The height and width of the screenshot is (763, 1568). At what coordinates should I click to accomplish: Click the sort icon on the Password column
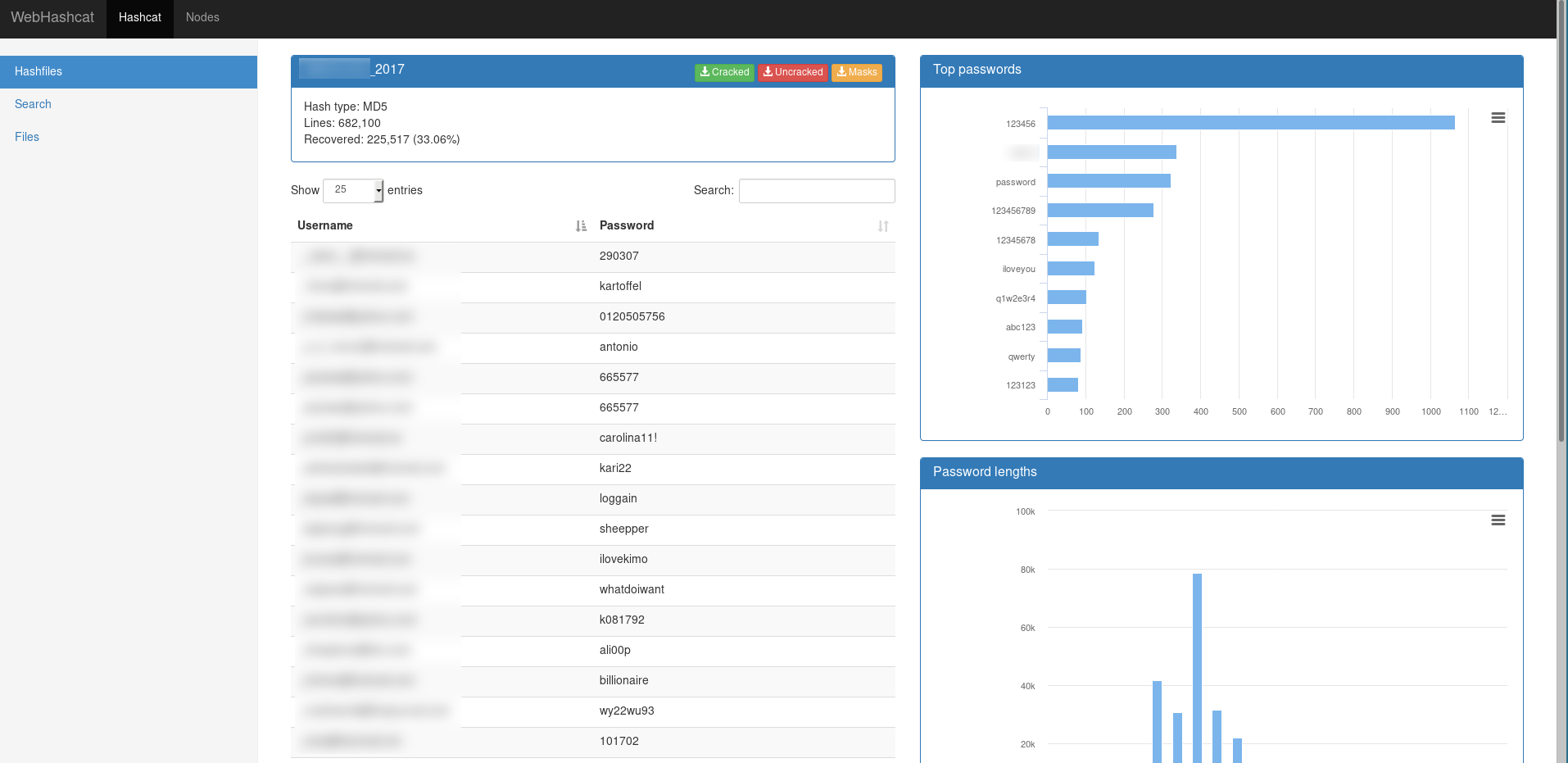click(883, 225)
